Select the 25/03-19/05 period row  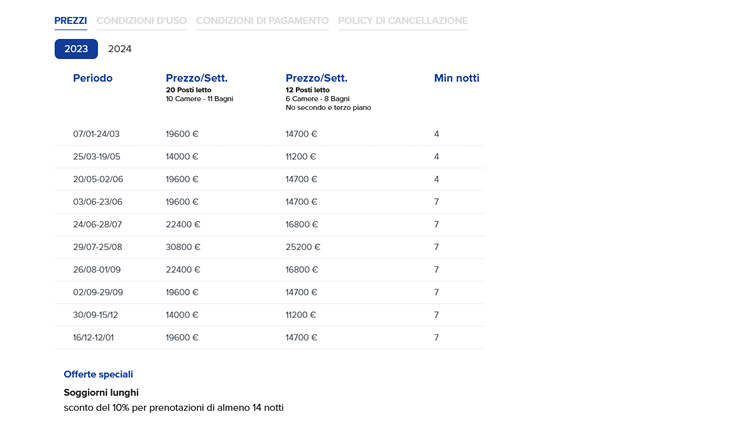coord(270,157)
